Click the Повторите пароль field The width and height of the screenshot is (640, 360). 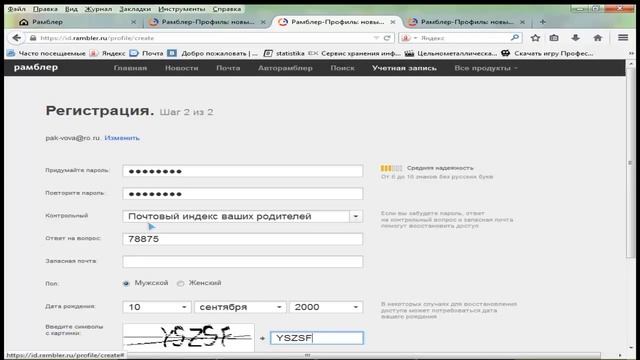point(242,194)
